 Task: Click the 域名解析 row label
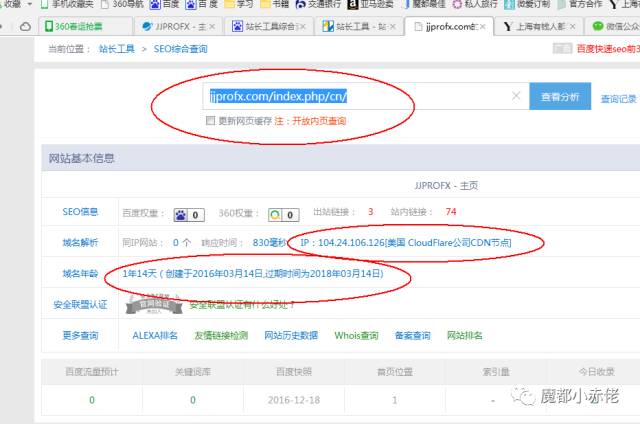point(80,243)
